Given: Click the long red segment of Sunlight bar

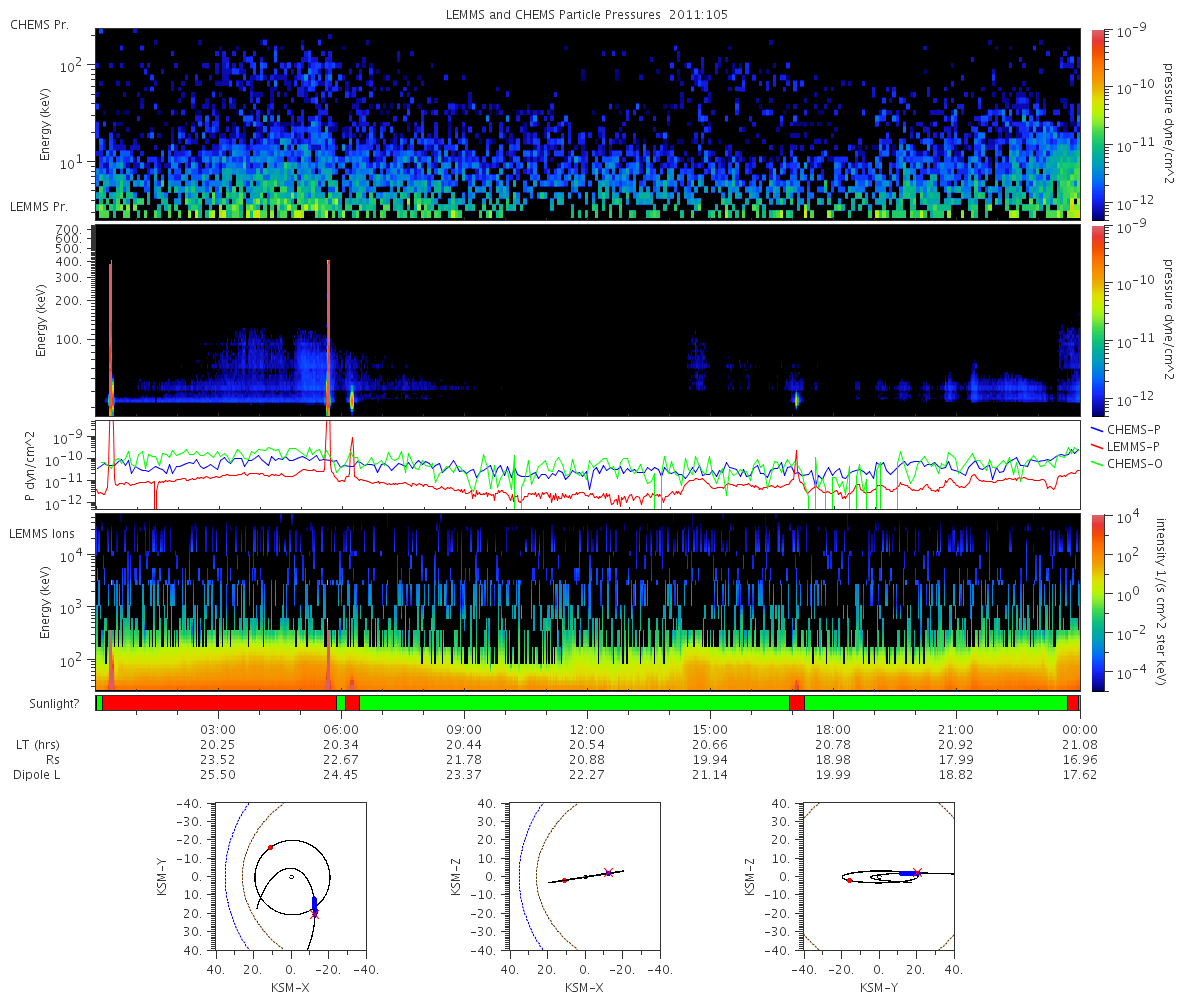Looking at the screenshot, I should point(219,703).
